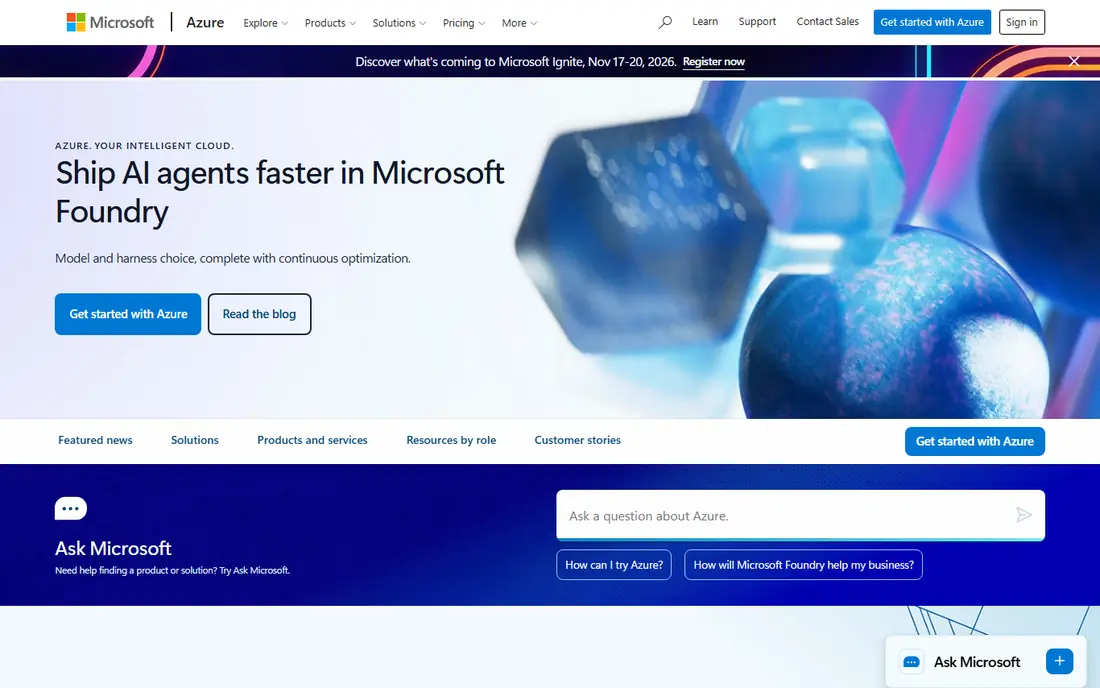Choose 'How can I try Azure?' suggestion
1100x688 pixels.
click(614, 565)
